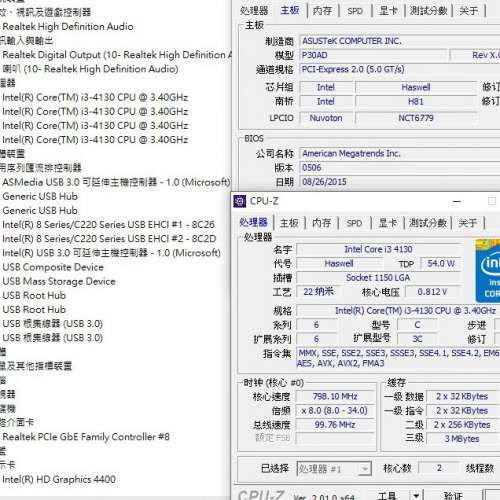Select 内存 tab in upper CPU-Z window
This screenshot has height=500, width=500.
pyautogui.click(x=322, y=11)
